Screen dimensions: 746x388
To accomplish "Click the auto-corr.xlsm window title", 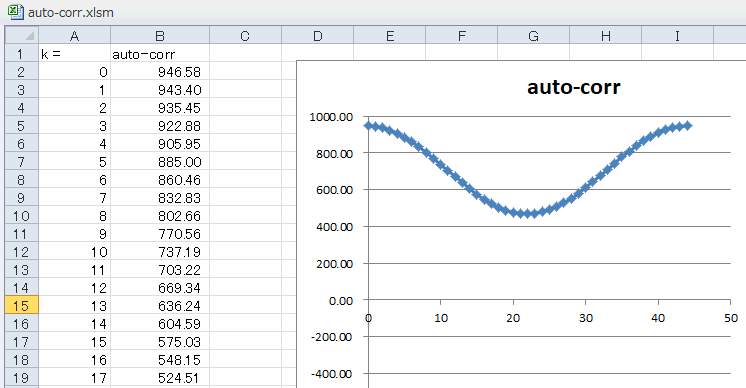I will [71, 12].
